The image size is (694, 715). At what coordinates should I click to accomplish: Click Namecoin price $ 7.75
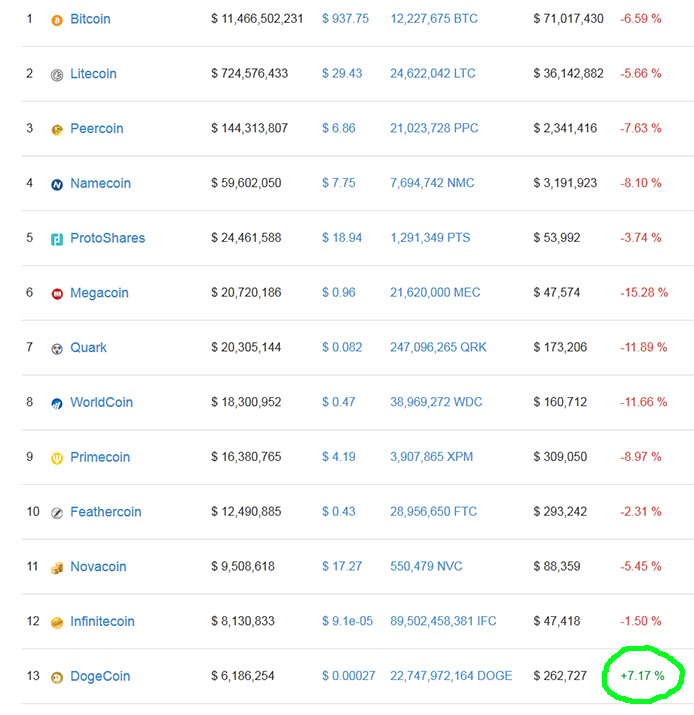(x=338, y=183)
